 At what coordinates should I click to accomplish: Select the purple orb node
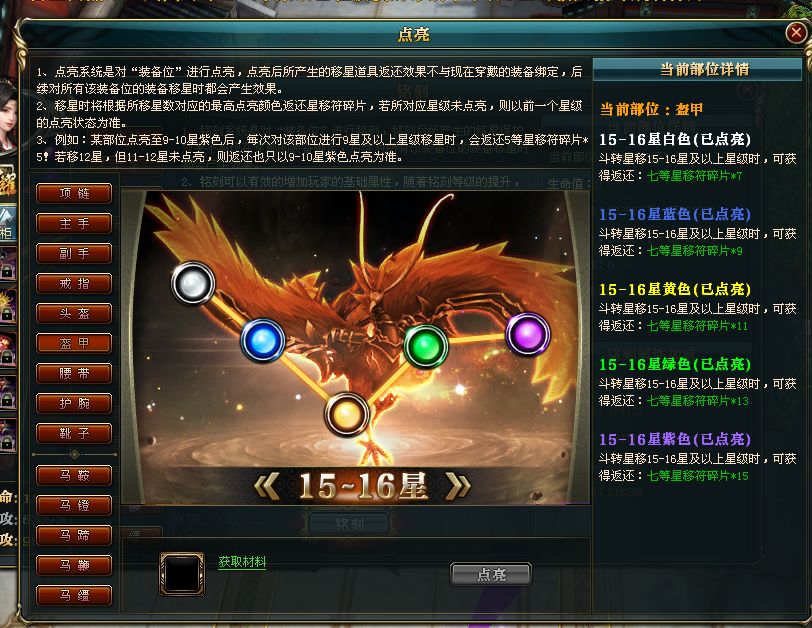(x=527, y=334)
